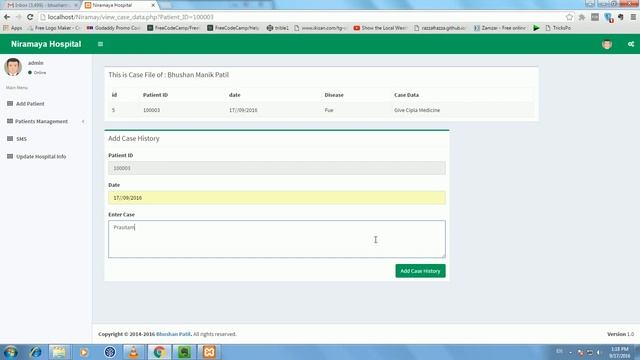Close the Niramaya Hospital browser tab
Screen dimensions: 640x360
click(153, 5)
